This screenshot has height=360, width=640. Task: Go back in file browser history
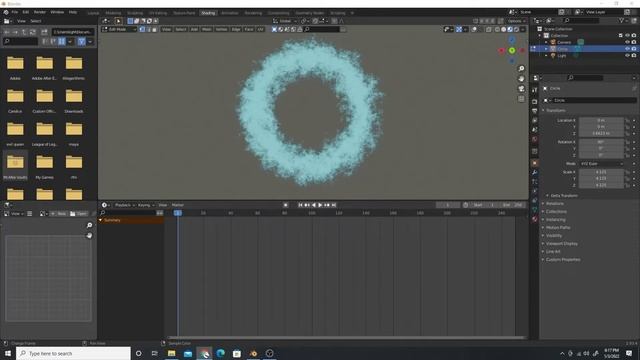point(7,32)
